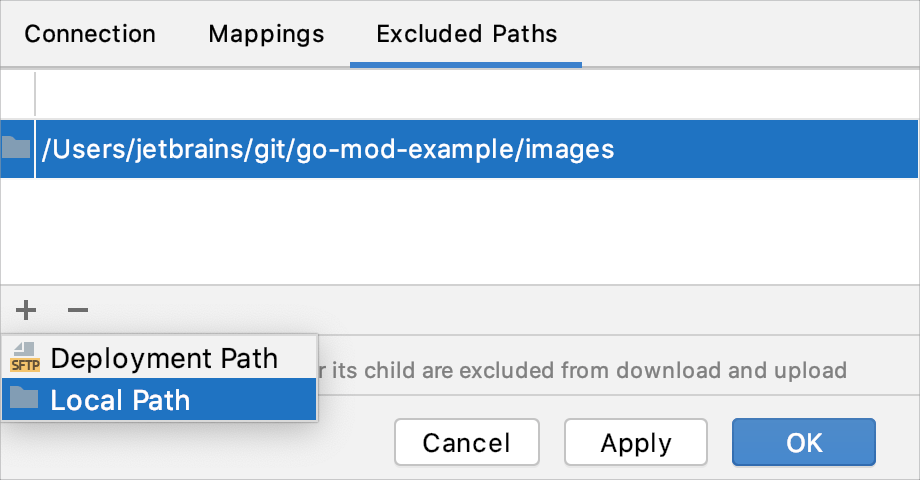Click the blank icon cell in the top row

point(17,95)
